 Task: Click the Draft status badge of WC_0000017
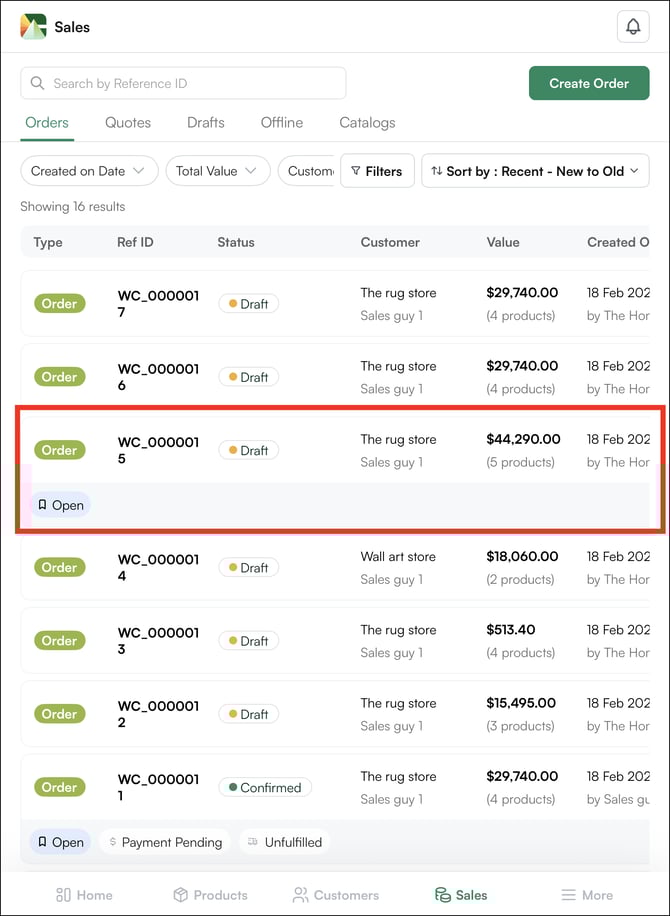click(248, 304)
